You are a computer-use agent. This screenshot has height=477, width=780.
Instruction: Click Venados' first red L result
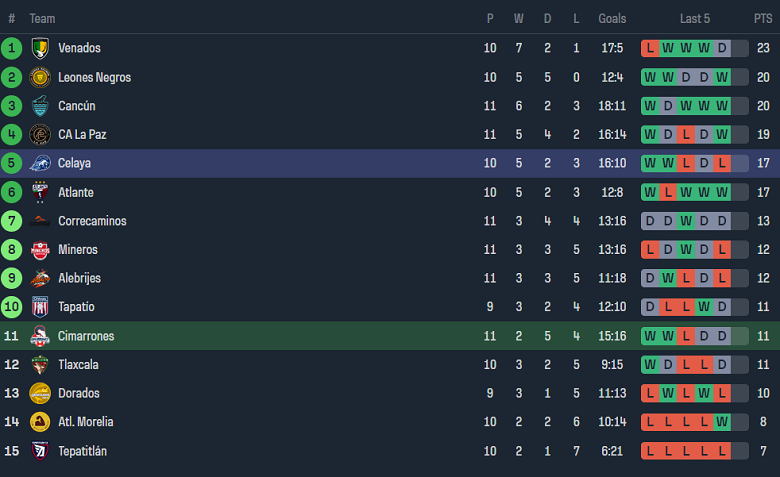[x=651, y=48]
